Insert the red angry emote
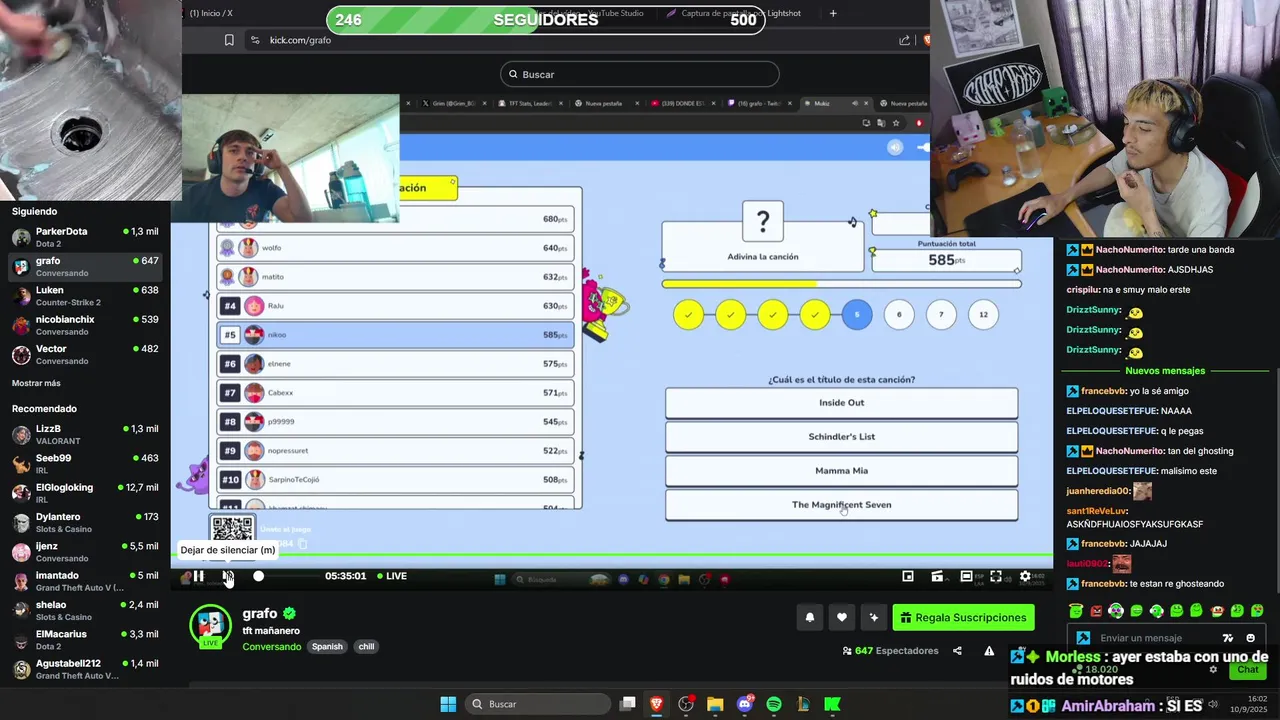The height and width of the screenshot is (720, 1280). (x=1096, y=611)
